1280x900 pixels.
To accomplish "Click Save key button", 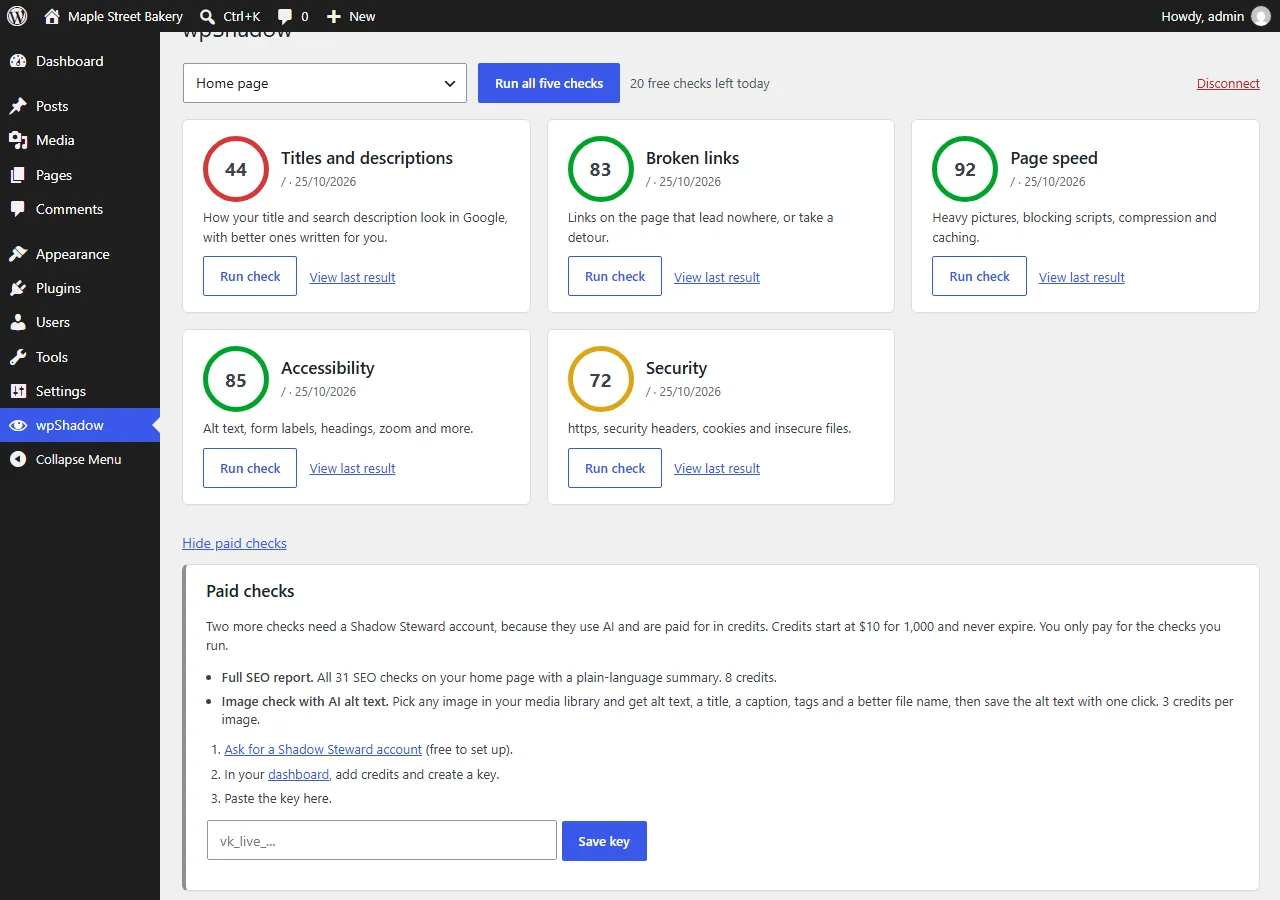I will tap(604, 841).
